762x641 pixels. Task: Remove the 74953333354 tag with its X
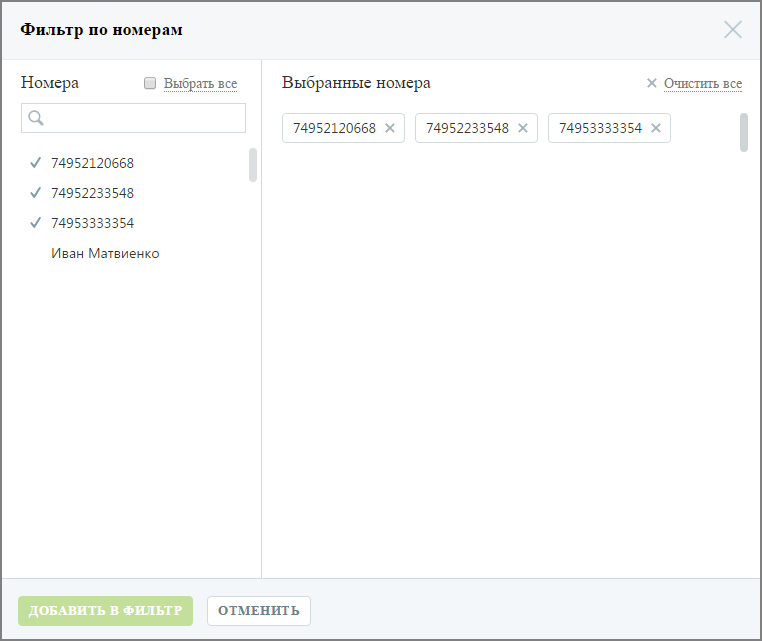coord(656,128)
